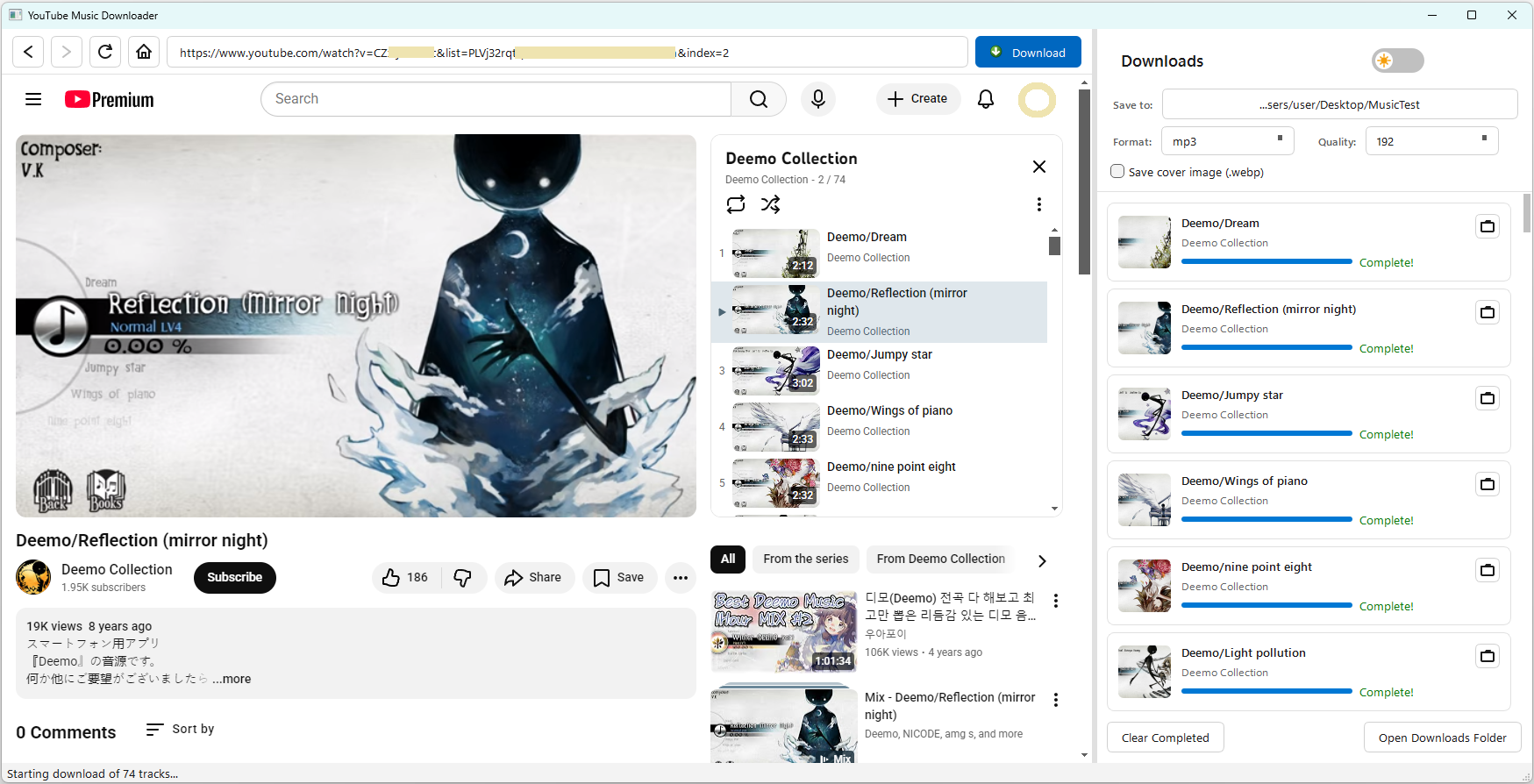Image resolution: width=1534 pixels, height=784 pixels.
Task: Toggle the shuffle playlist icon
Action: [x=771, y=204]
